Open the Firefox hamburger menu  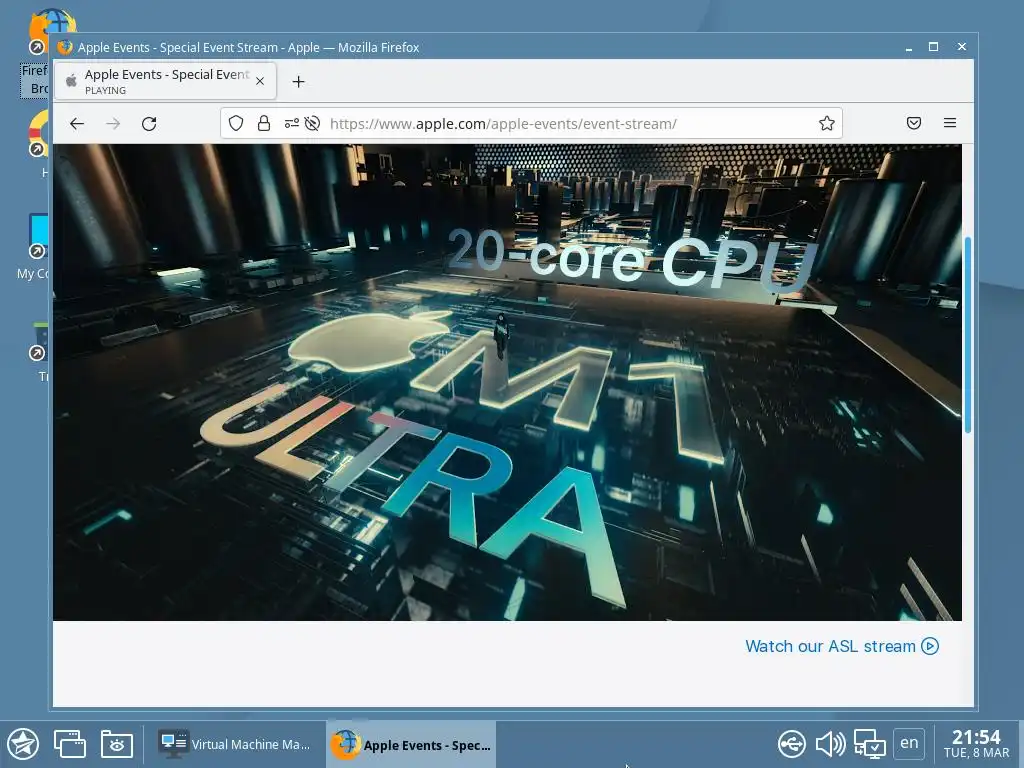(x=950, y=123)
